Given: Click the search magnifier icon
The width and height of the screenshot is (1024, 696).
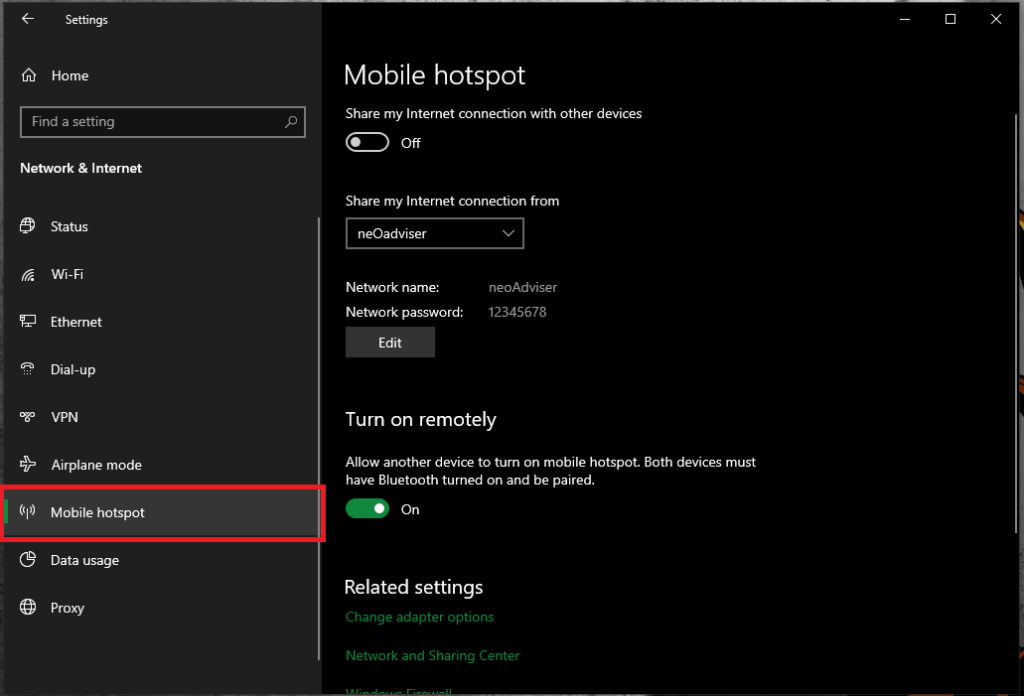Looking at the screenshot, I should [291, 121].
